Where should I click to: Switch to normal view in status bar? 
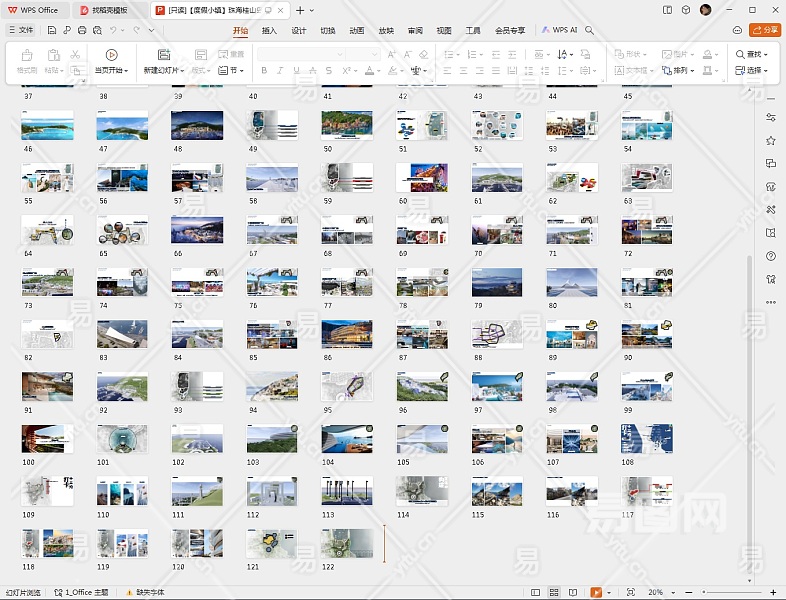point(536,593)
